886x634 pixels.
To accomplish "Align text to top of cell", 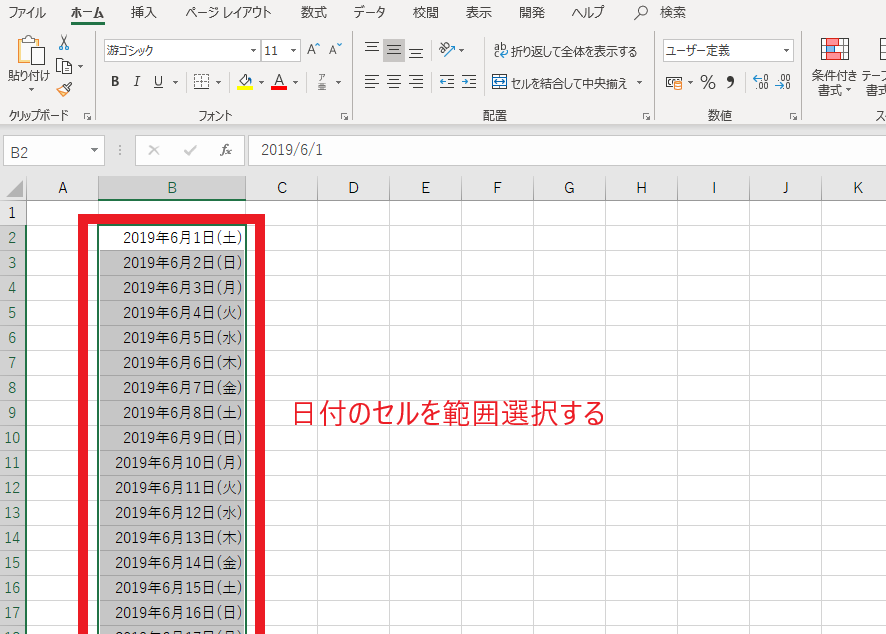I will pos(372,50).
